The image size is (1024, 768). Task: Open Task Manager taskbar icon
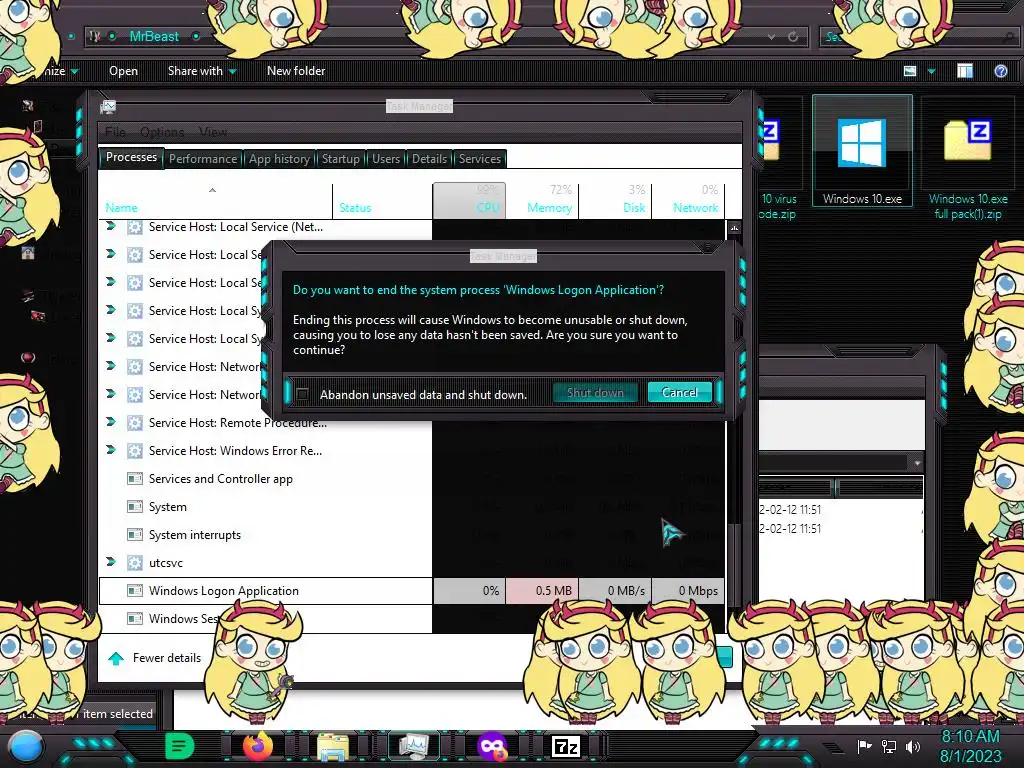coord(413,746)
